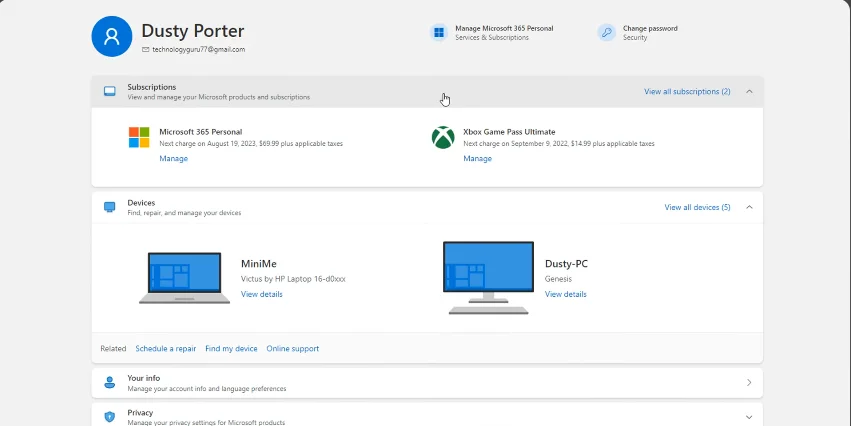Click the Your info heading
The image size is (851, 426).
click(x=144, y=378)
